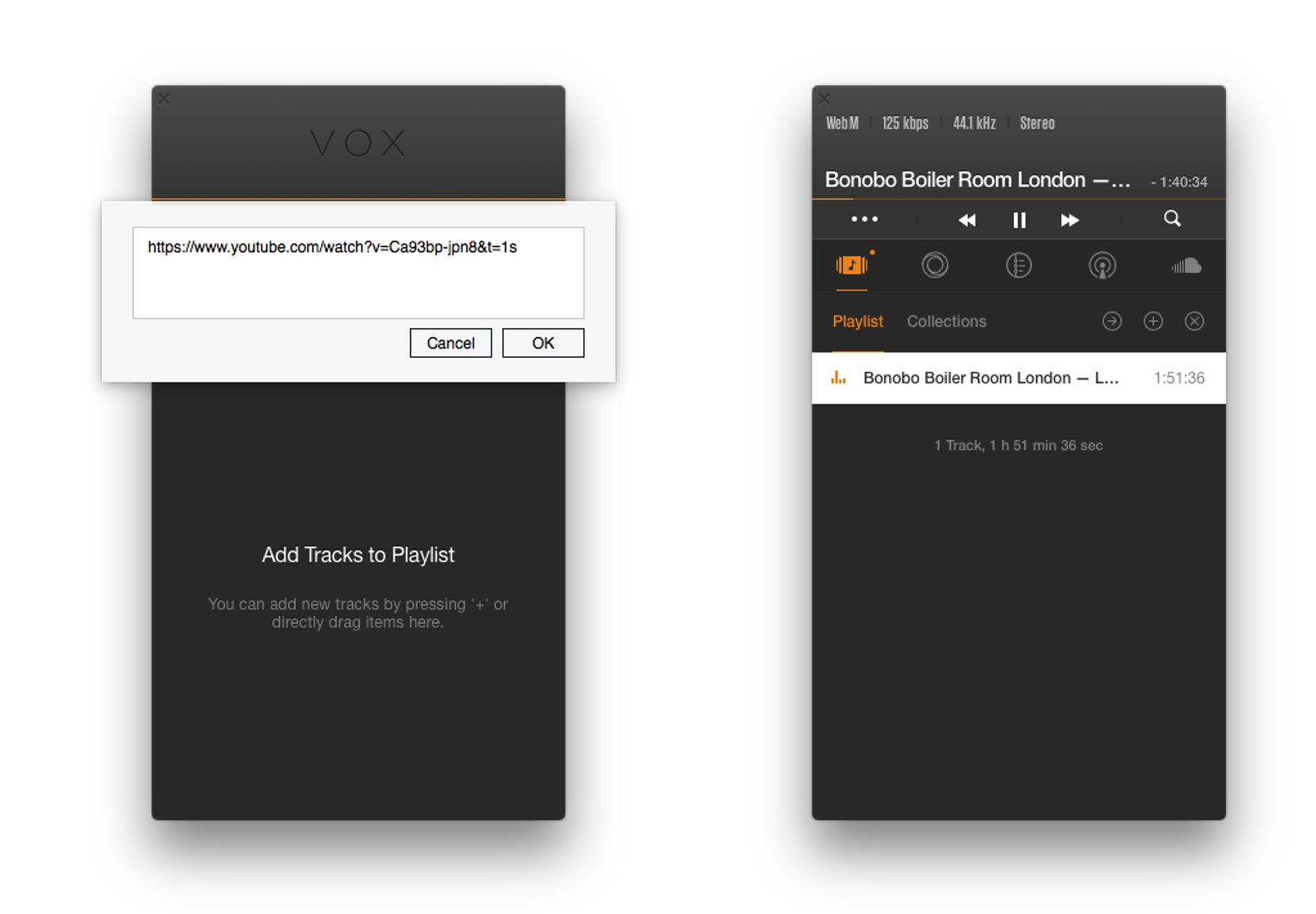Add tracks with the plus circle icon
The height and width of the screenshot is (914, 1316).
pyautogui.click(x=1153, y=321)
